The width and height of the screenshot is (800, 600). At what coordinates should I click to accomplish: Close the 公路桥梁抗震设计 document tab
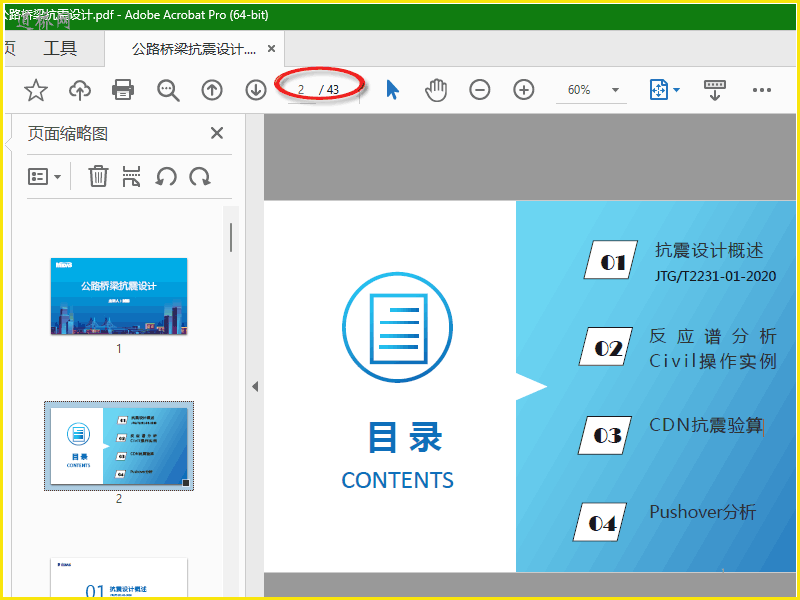[271, 48]
